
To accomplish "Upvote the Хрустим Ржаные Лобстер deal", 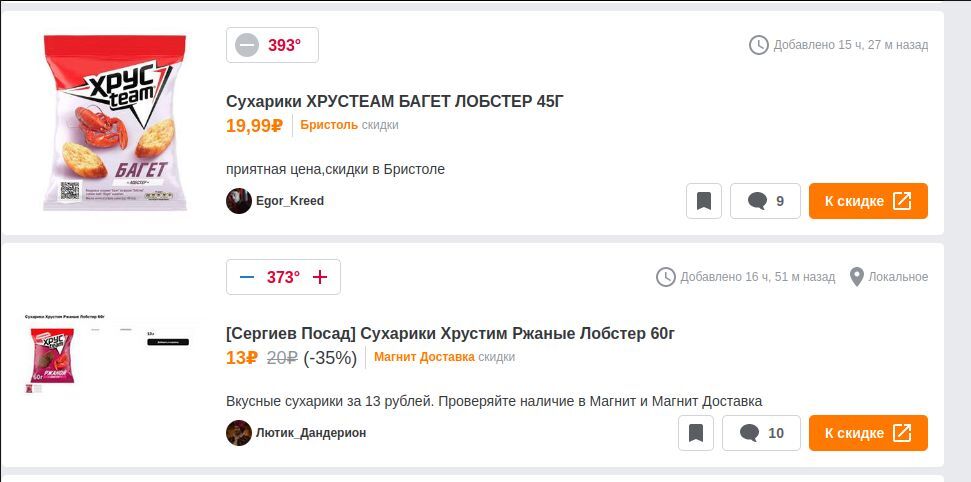I will click(x=320, y=277).
